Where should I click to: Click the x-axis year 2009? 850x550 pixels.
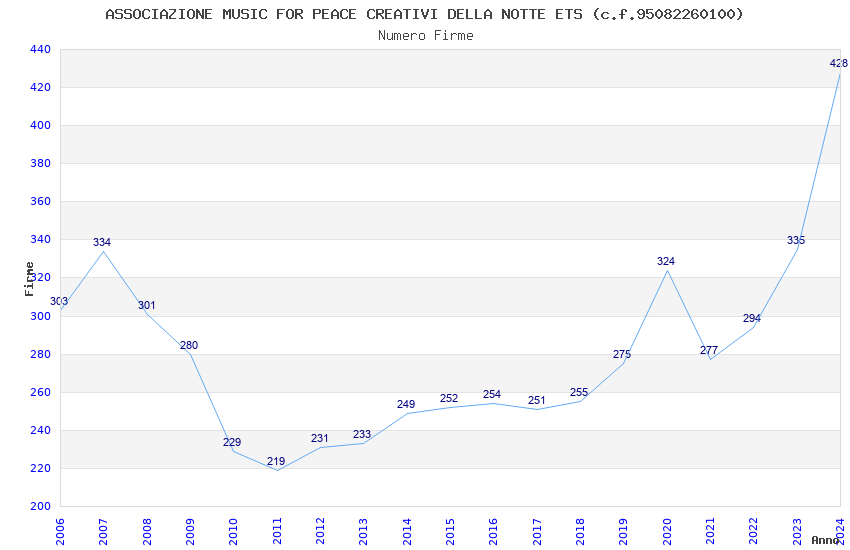click(x=190, y=531)
